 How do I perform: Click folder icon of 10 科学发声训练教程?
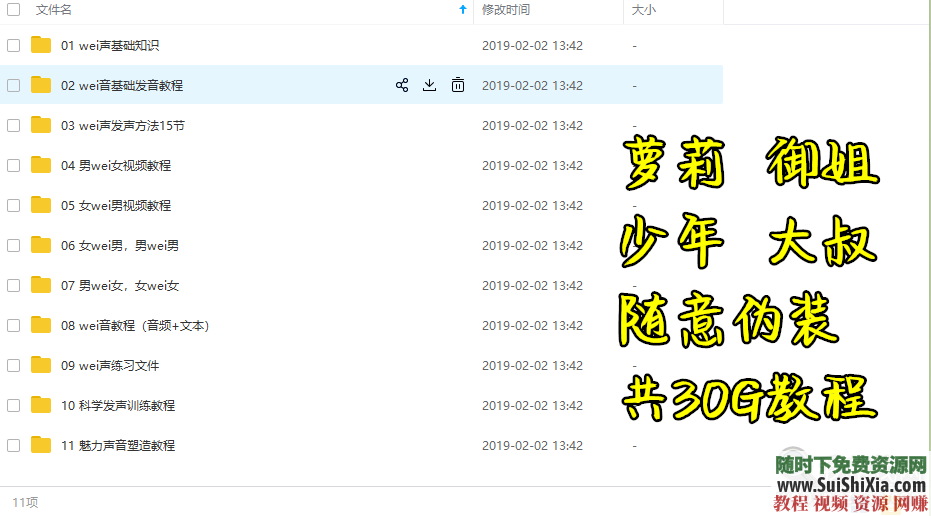point(41,405)
